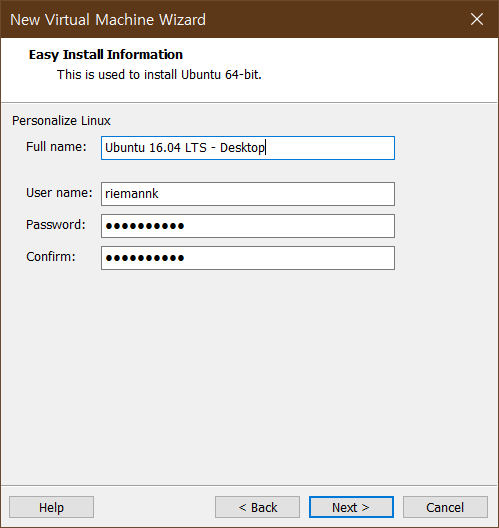Focus the User name field
The image size is (499, 528).
tap(248, 194)
